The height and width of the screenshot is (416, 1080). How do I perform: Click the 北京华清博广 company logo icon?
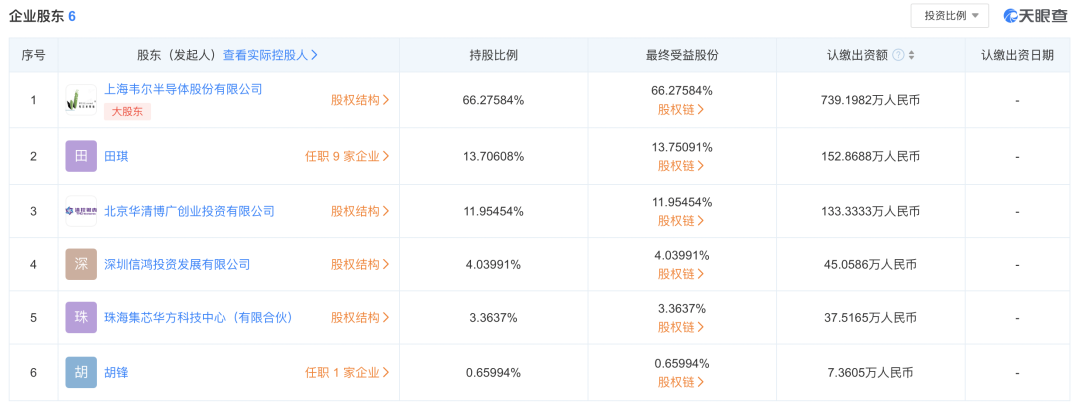81,211
